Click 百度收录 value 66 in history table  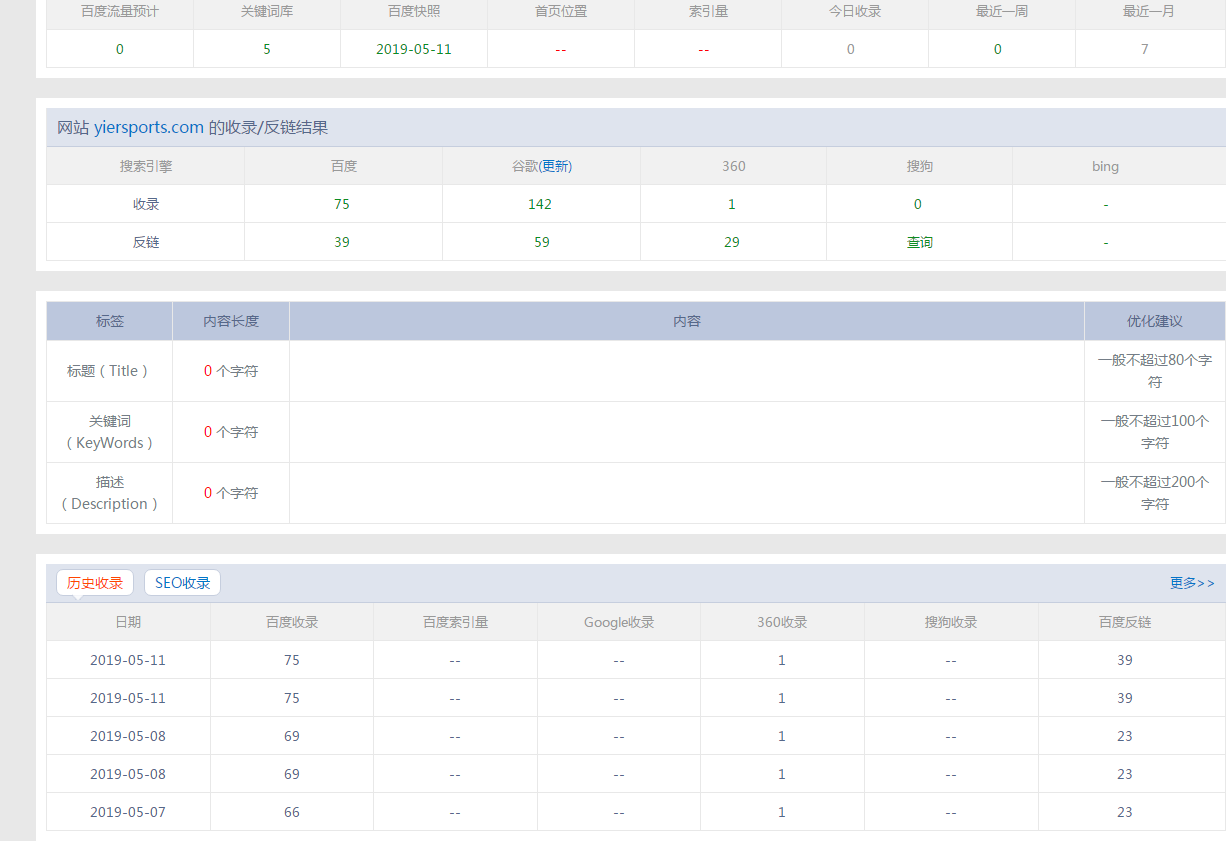tap(292, 812)
